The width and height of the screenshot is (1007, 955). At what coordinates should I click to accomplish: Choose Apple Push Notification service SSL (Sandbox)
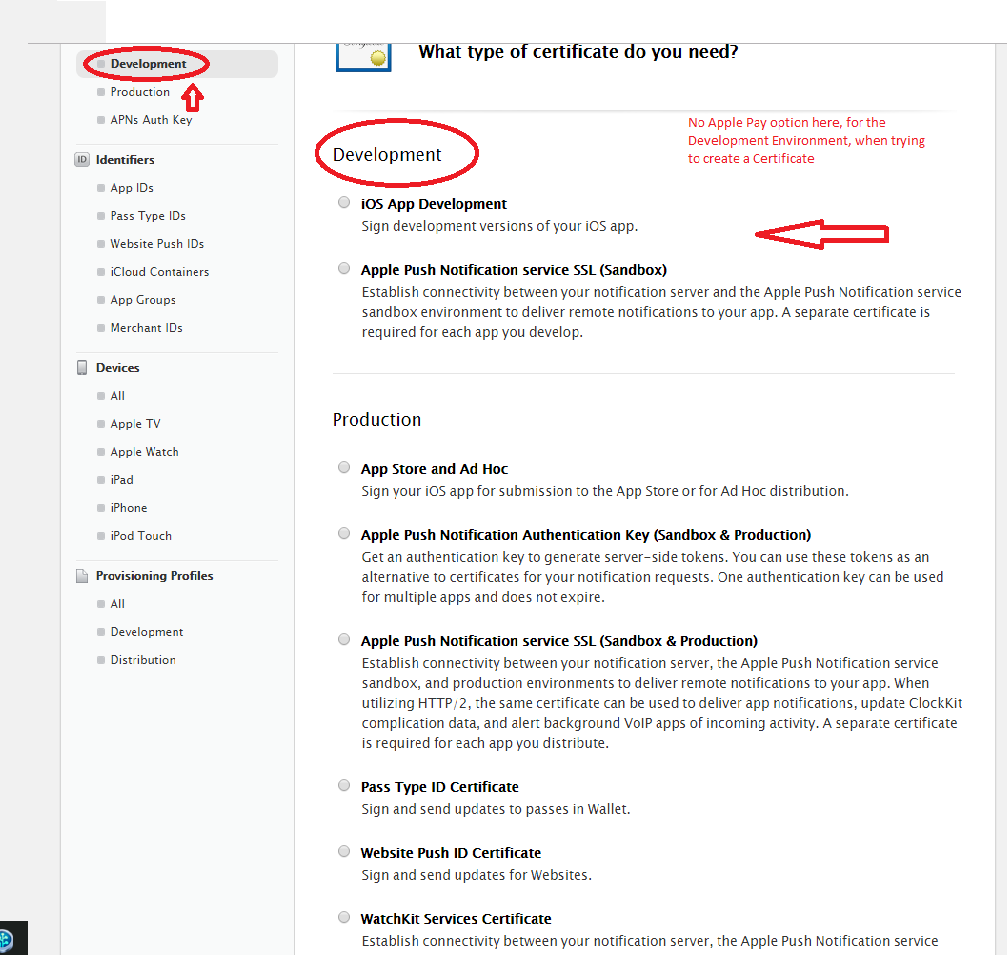click(x=344, y=268)
